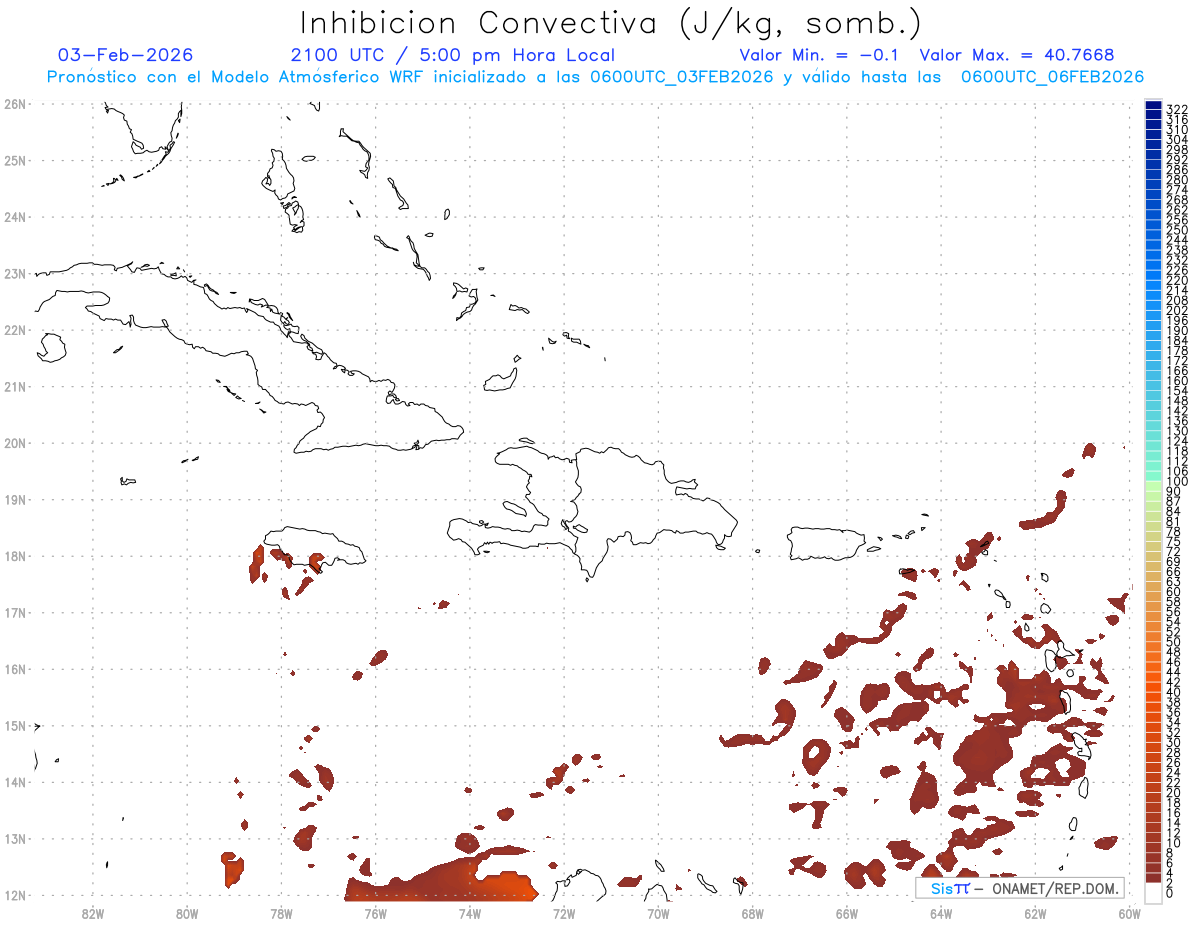Click the '23N' latitude label
The height and width of the screenshot is (927, 1200).
(14, 273)
